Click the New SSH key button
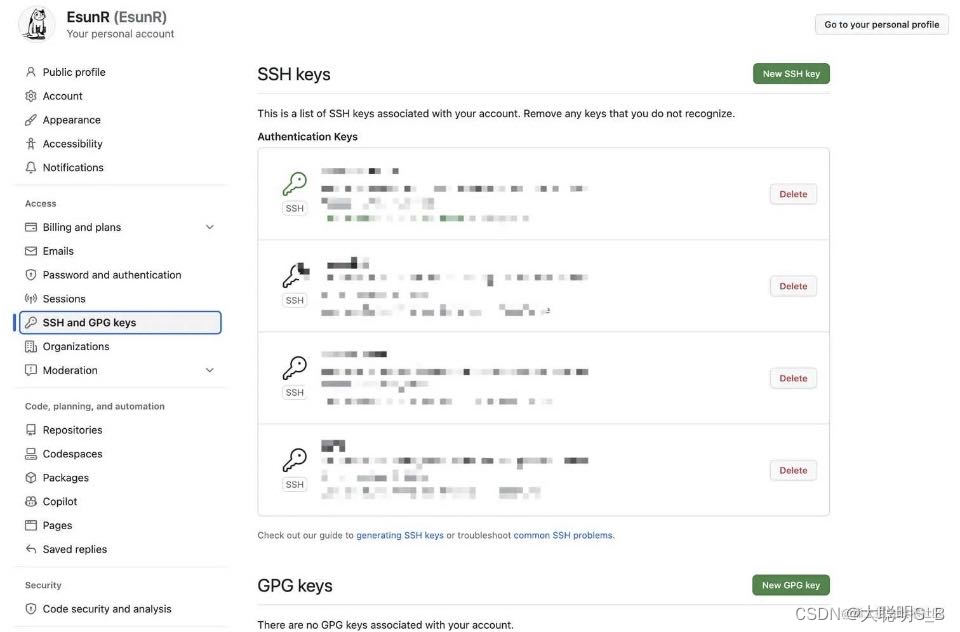Screen dimensions: 960x632 791,72
